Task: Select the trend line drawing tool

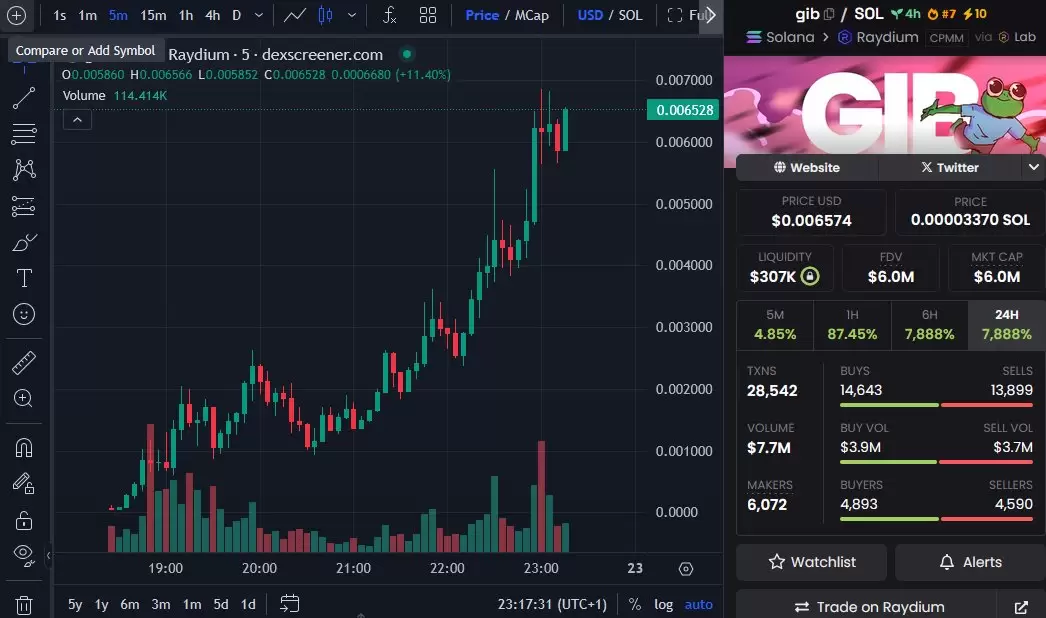Action: 24,98
